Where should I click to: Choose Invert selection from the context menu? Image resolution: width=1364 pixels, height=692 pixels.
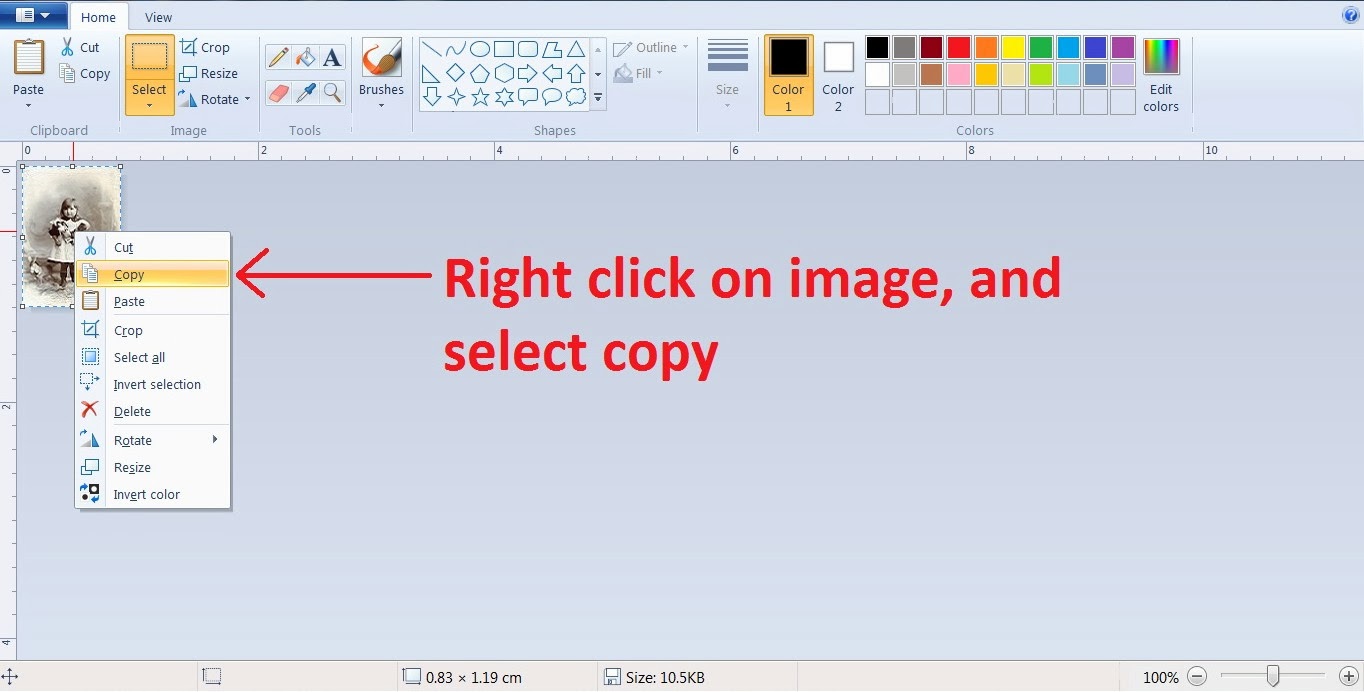[156, 384]
